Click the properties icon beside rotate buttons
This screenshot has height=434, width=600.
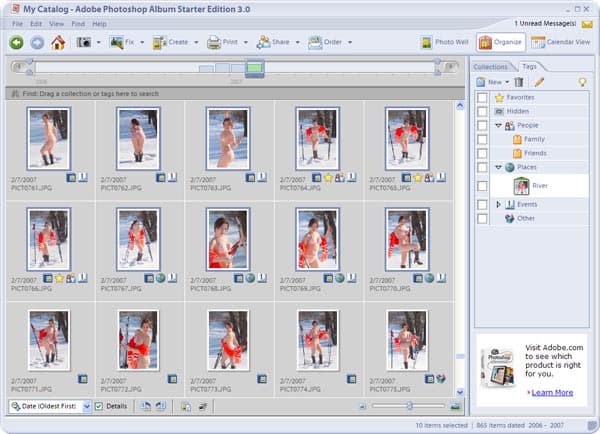186,406
